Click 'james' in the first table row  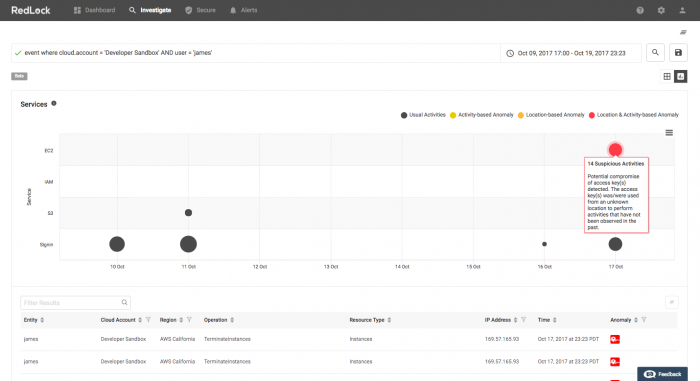click(x=31, y=339)
